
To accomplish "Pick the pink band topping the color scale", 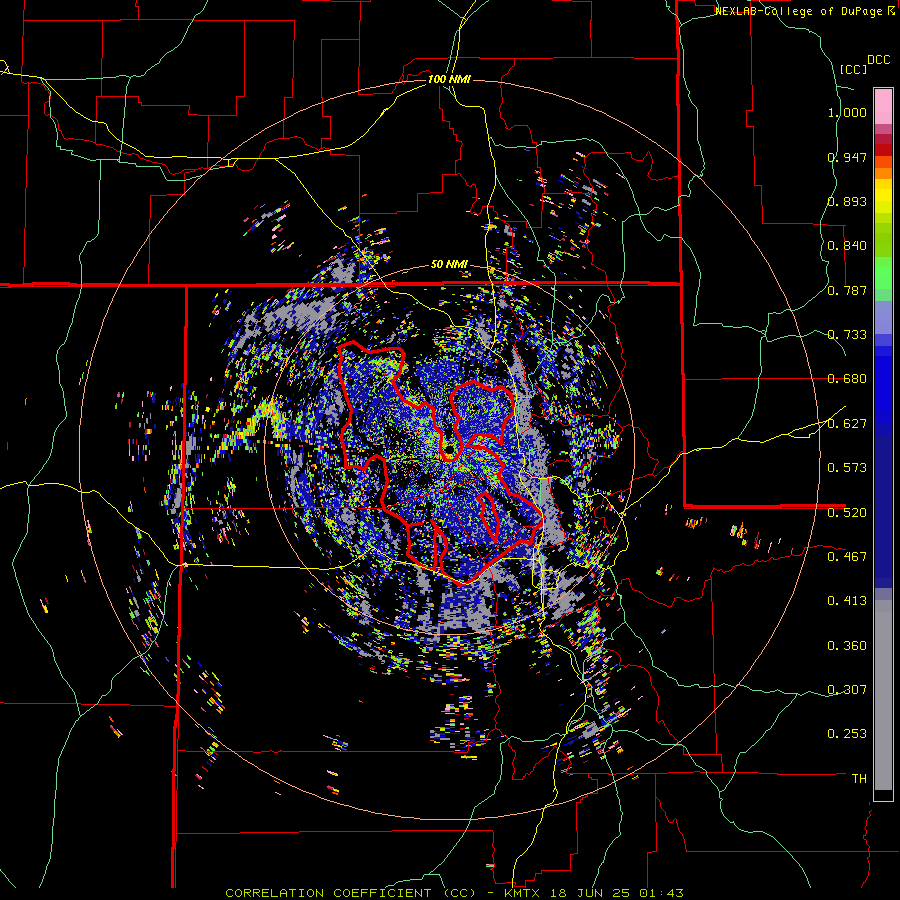I will coord(883,106).
